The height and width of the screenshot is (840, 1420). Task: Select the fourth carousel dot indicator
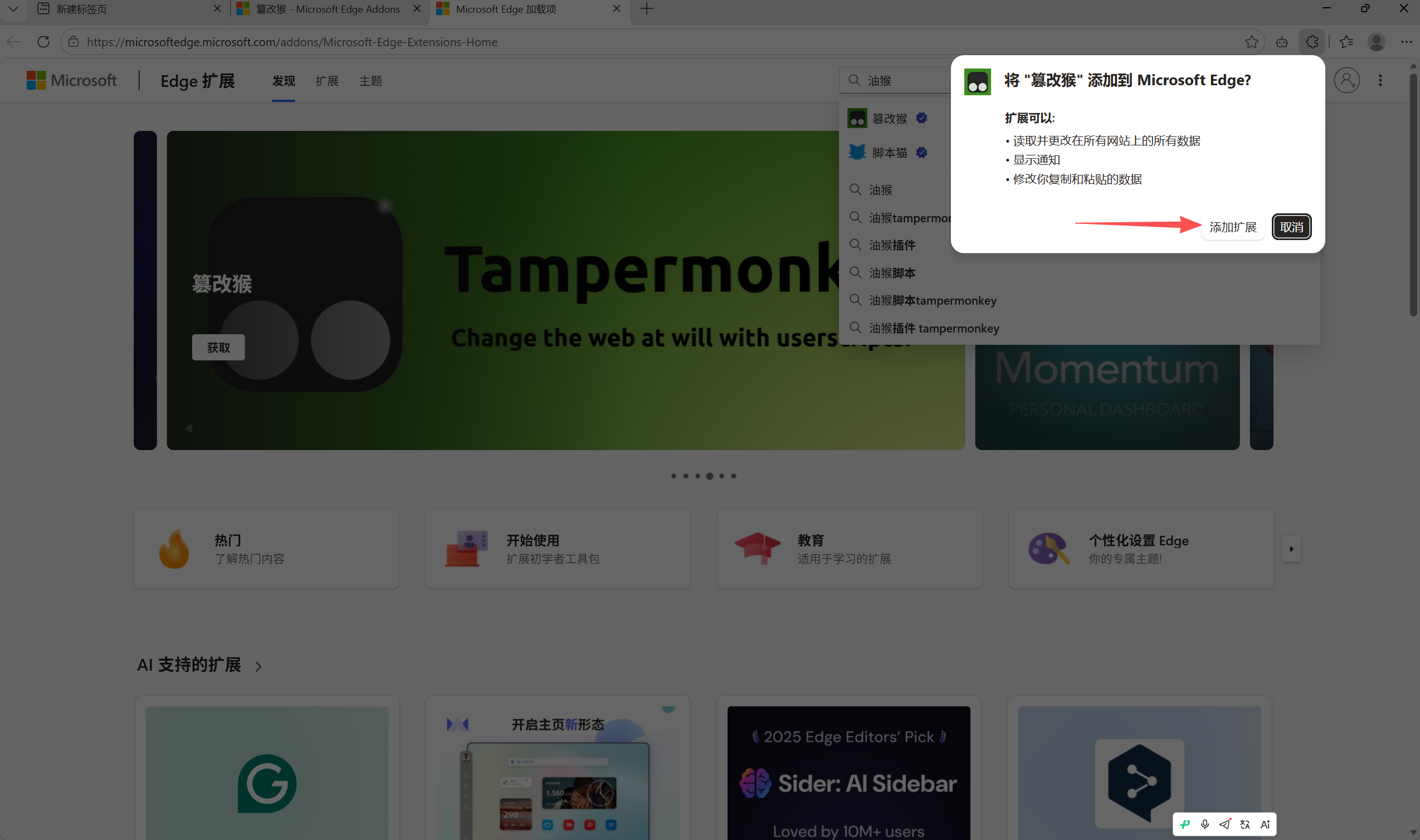click(709, 476)
